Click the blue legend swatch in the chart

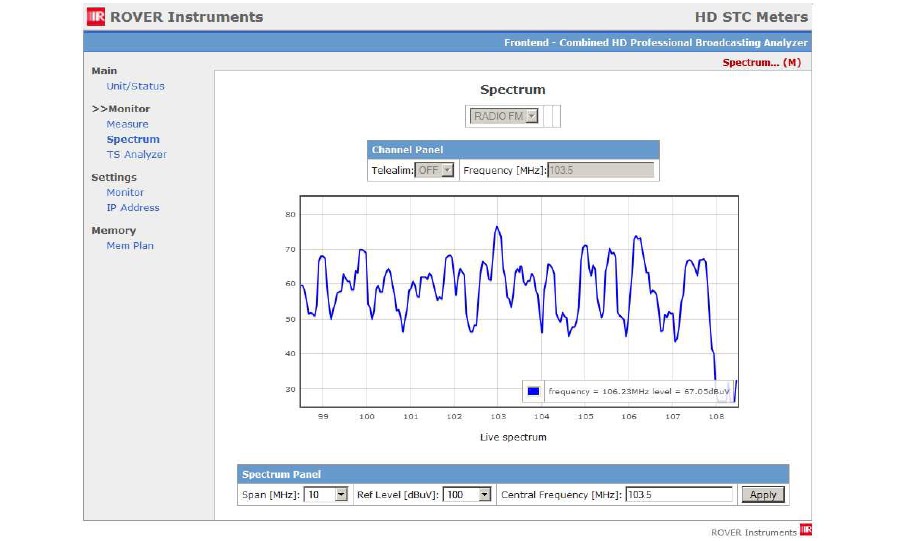533,392
